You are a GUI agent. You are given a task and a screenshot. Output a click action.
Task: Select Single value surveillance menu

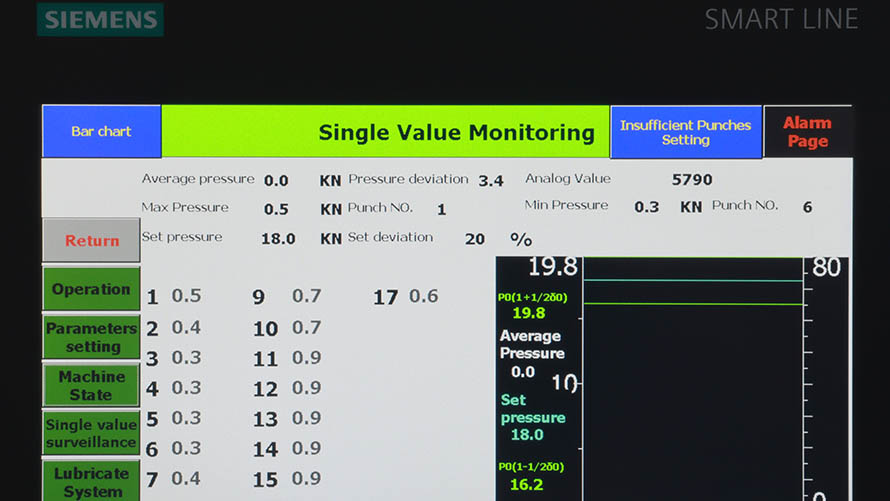point(91,433)
